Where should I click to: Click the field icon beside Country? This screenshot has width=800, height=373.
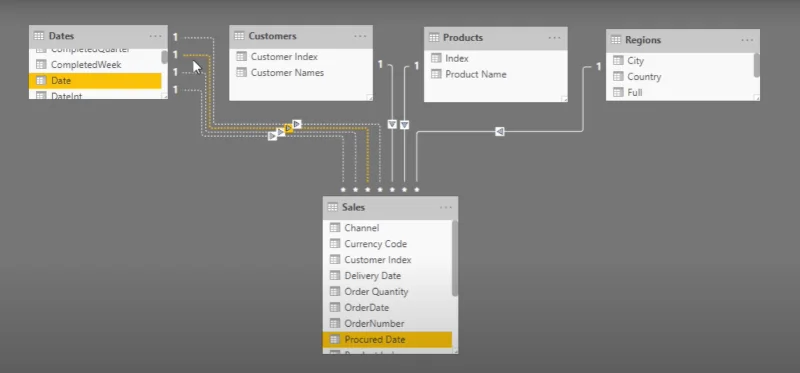pos(618,77)
